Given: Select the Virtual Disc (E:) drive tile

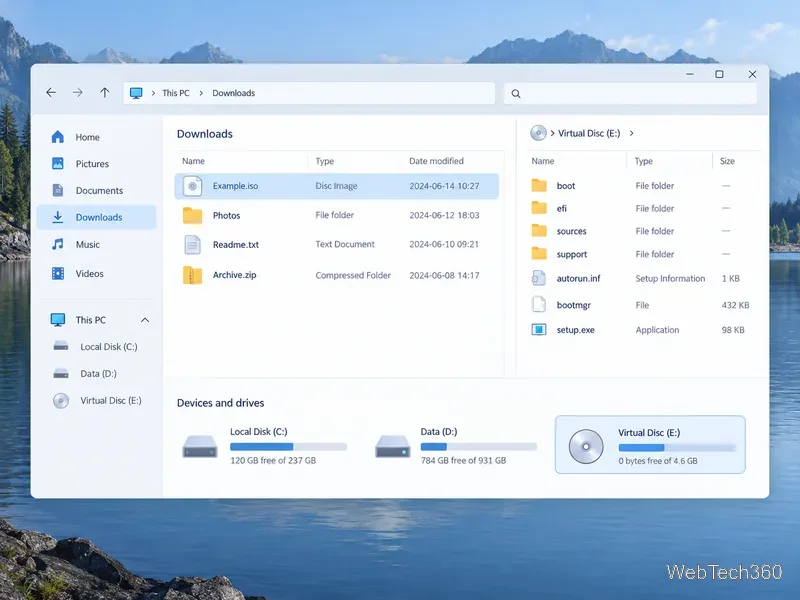Looking at the screenshot, I should (x=650, y=444).
